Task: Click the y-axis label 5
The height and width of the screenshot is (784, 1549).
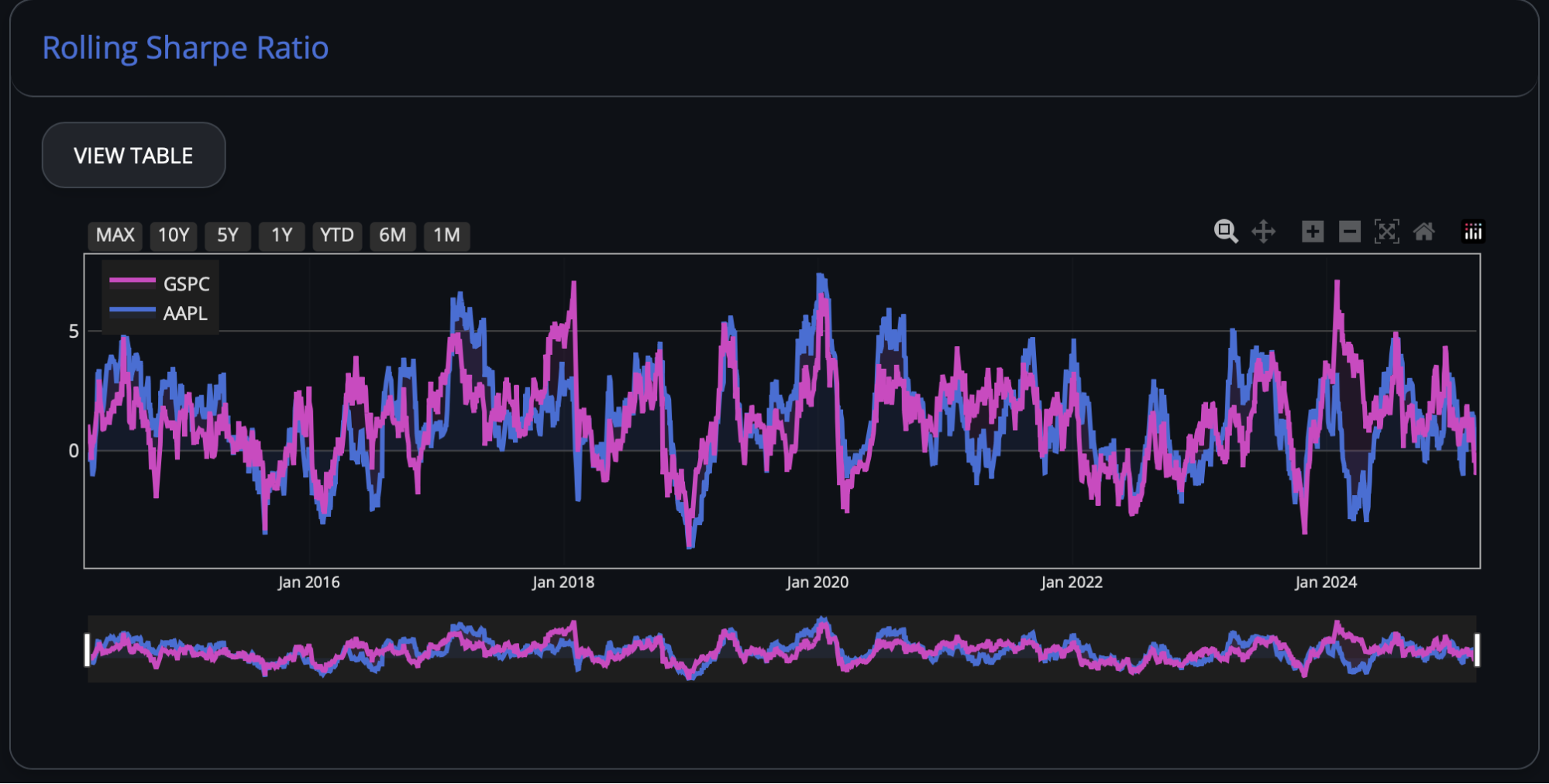Action: point(74,332)
